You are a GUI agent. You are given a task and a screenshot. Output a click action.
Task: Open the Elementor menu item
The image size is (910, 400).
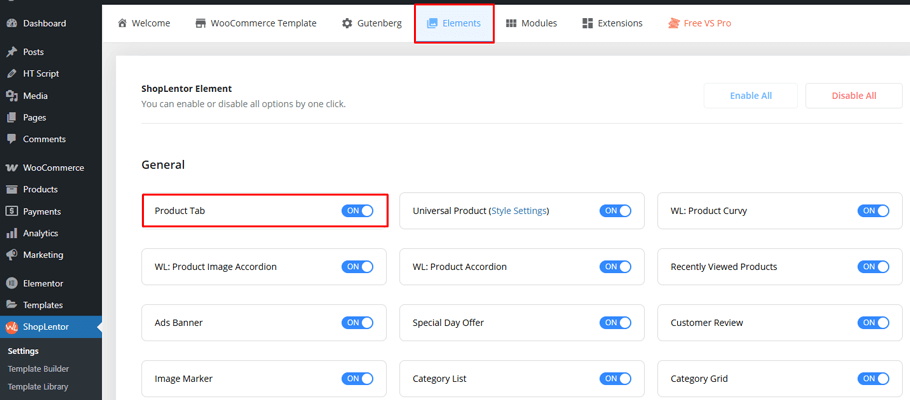pos(50,283)
